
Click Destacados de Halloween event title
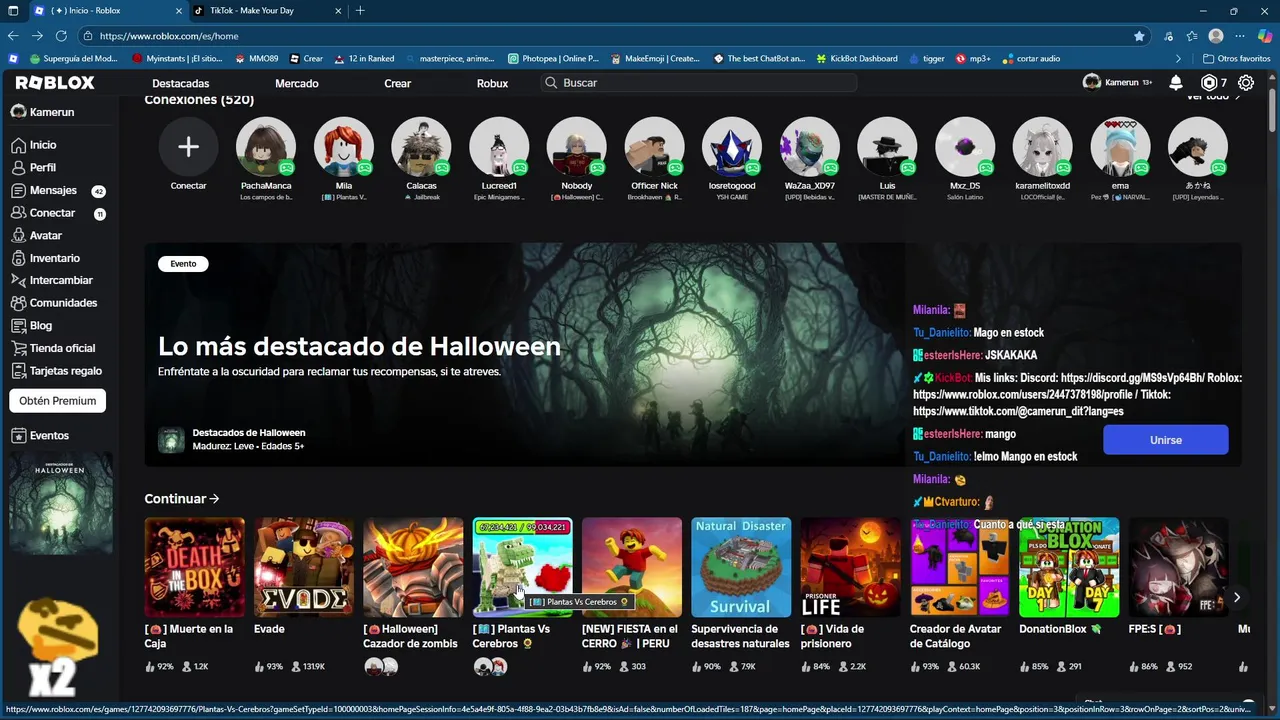pos(249,433)
